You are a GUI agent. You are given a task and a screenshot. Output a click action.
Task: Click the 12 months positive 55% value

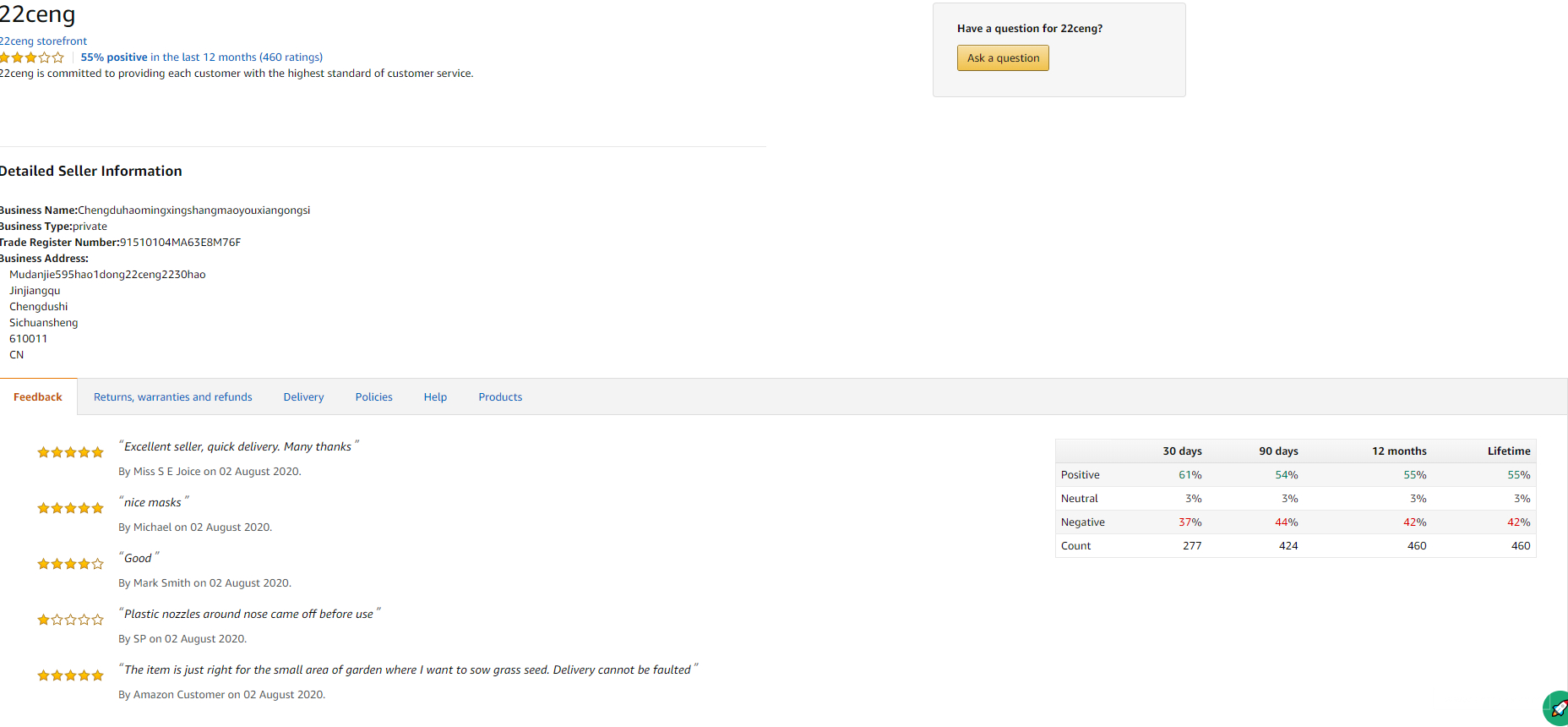click(x=1414, y=475)
